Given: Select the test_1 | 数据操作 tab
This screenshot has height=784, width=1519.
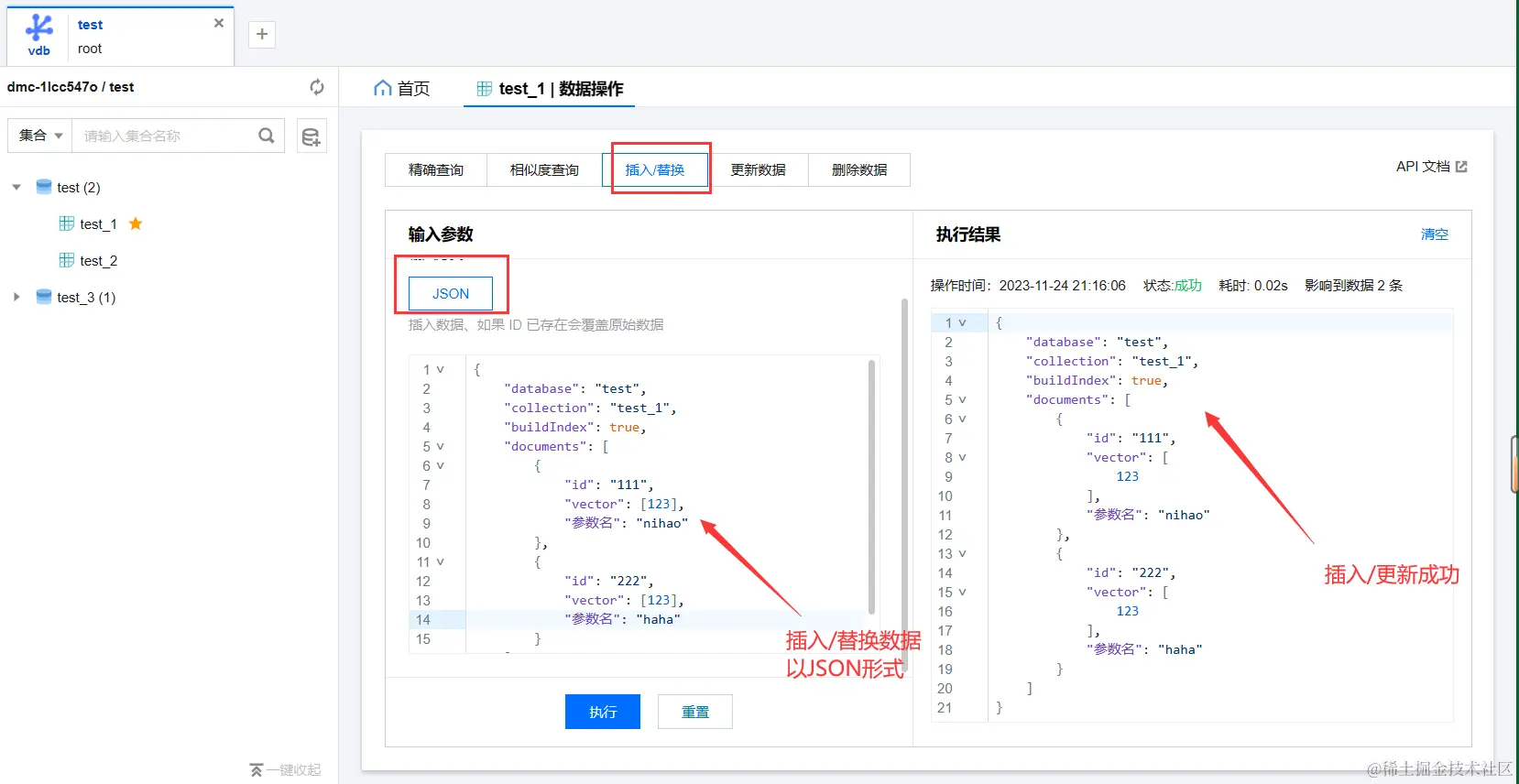Looking at the screenshot, I should pos(550,88).
